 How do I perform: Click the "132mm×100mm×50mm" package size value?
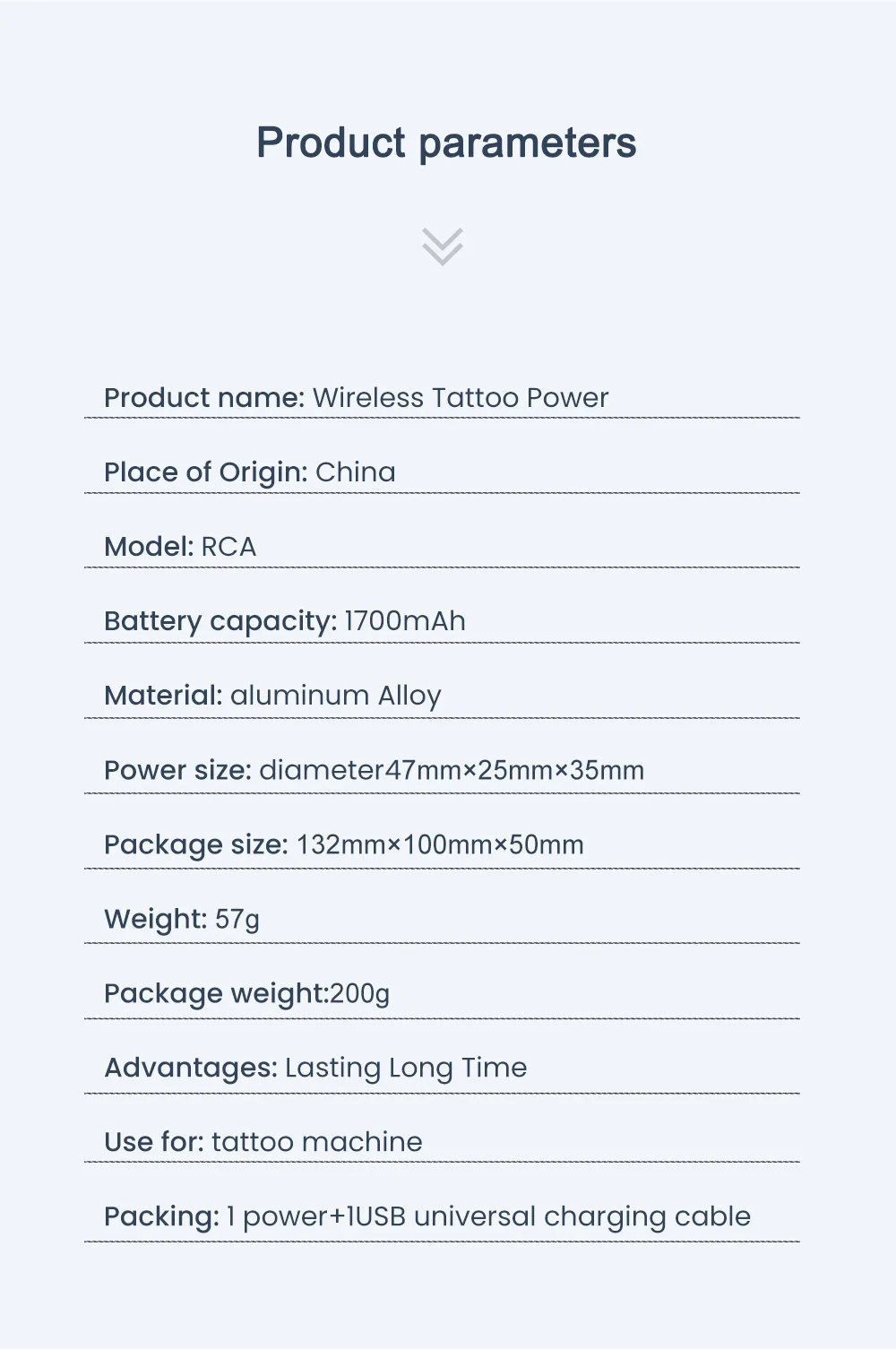coord(440,844)
